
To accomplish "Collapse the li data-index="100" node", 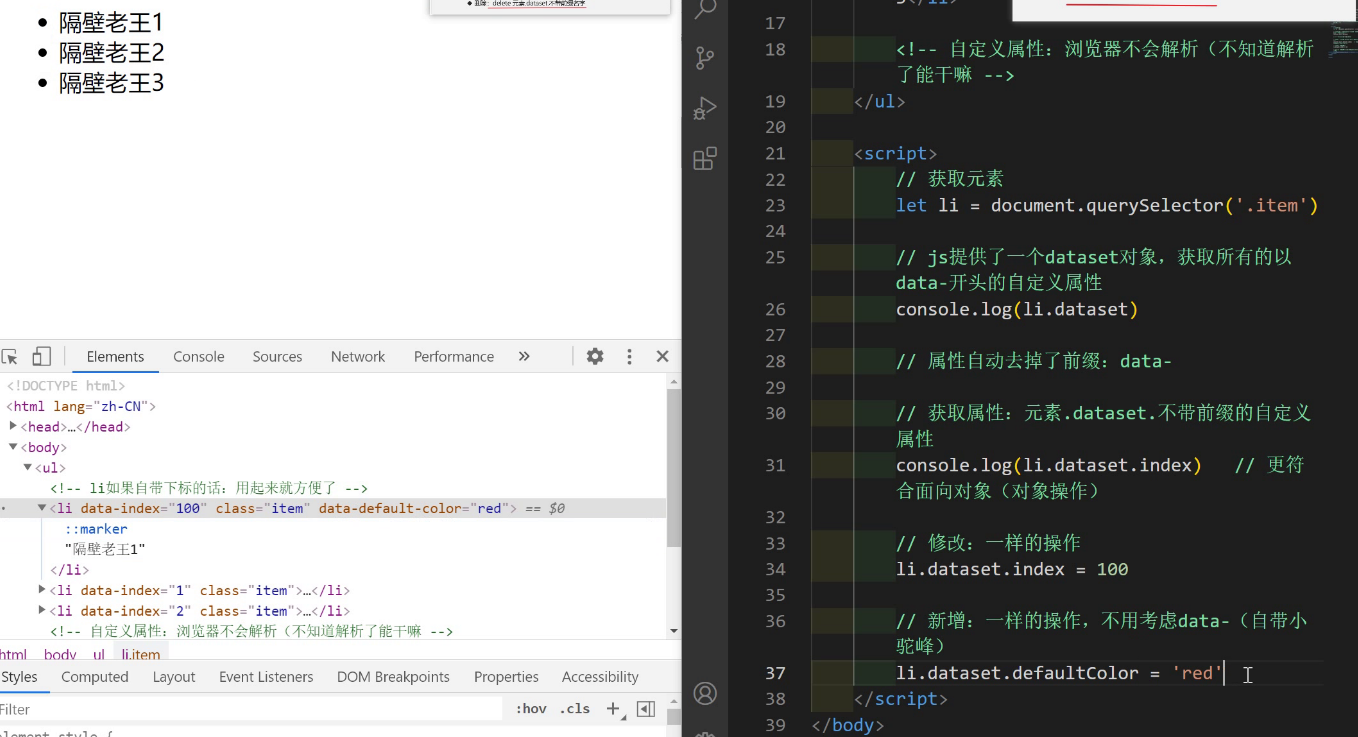I will [42, 508].
